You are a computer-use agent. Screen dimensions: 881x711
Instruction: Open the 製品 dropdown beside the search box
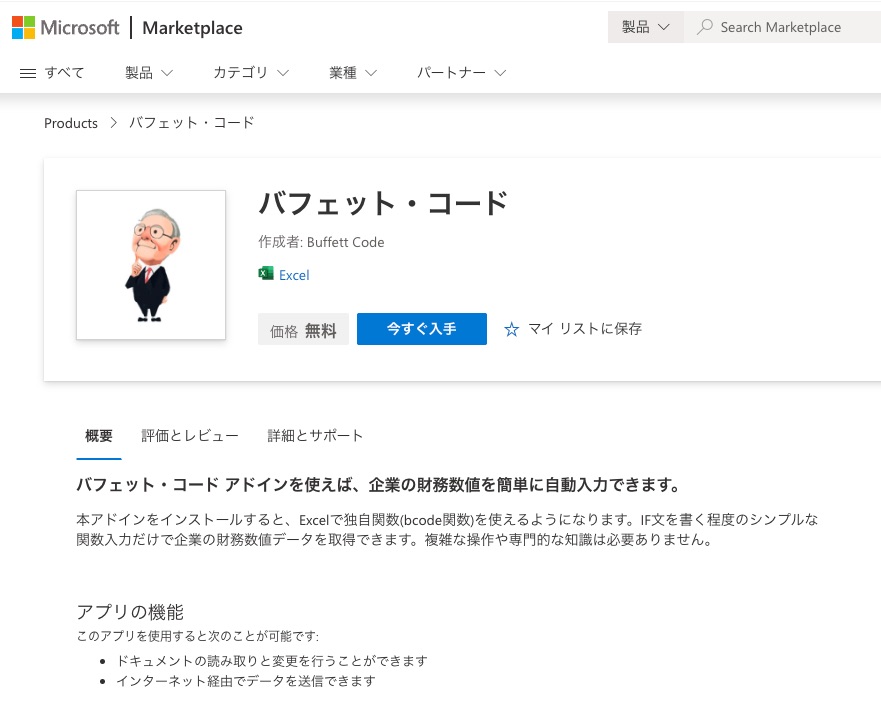tap(646, 27)
